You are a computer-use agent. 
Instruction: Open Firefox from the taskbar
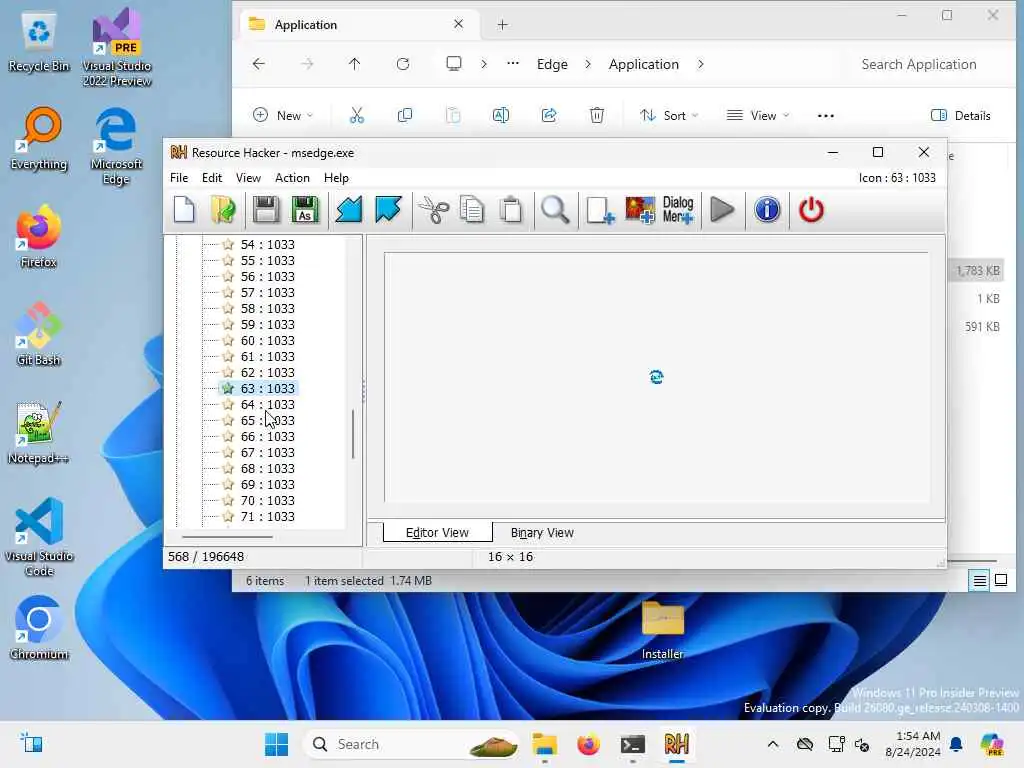(x=588, y=744)
